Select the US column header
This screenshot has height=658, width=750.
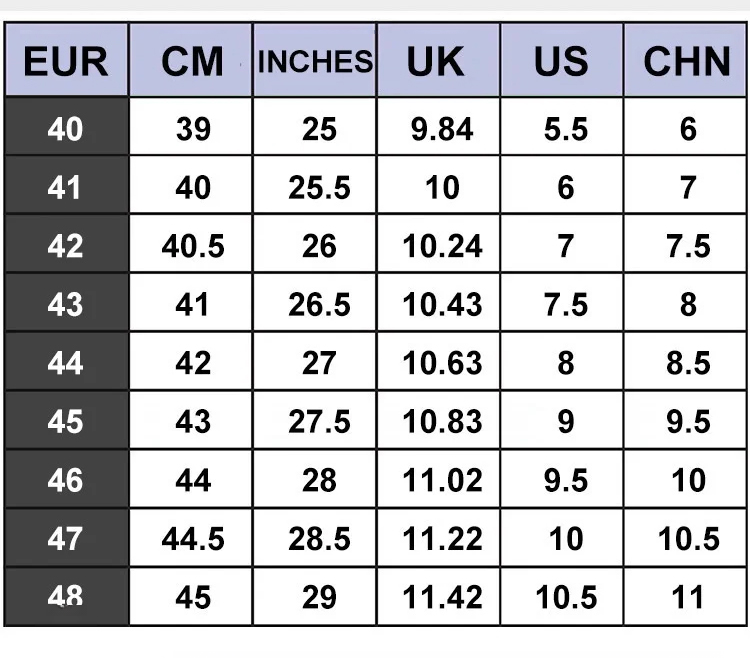pyautogui.click(x=562, y=62)
